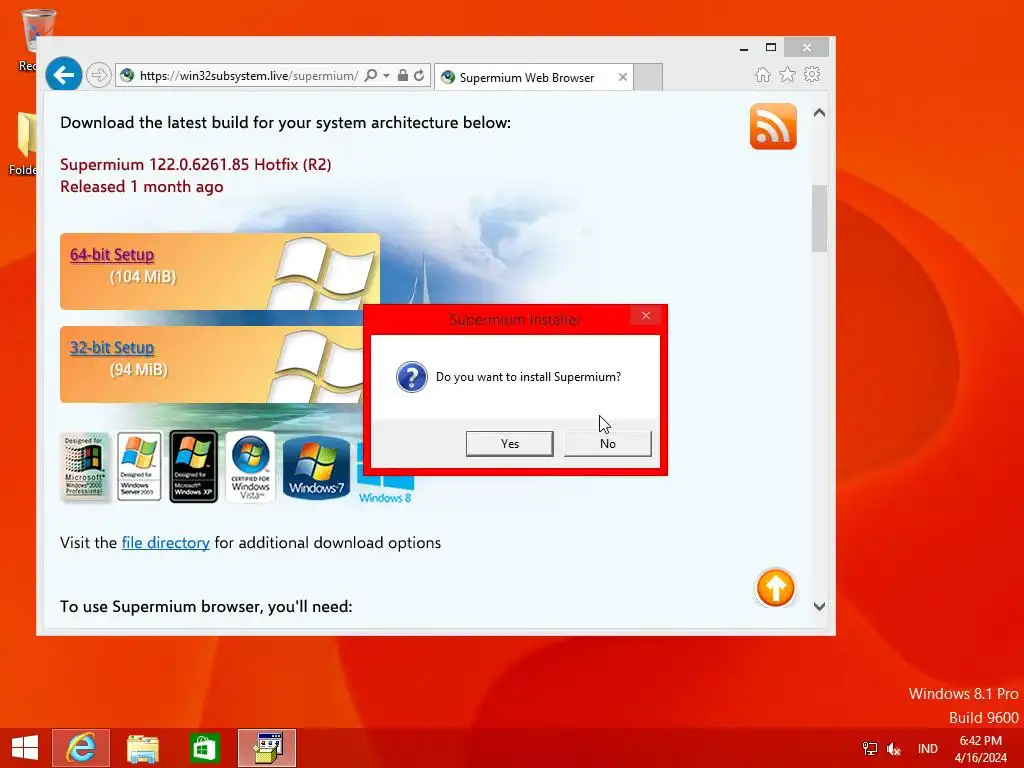
Task: Click the installer program icon in taskbar
Action: [x=267, y=748]
